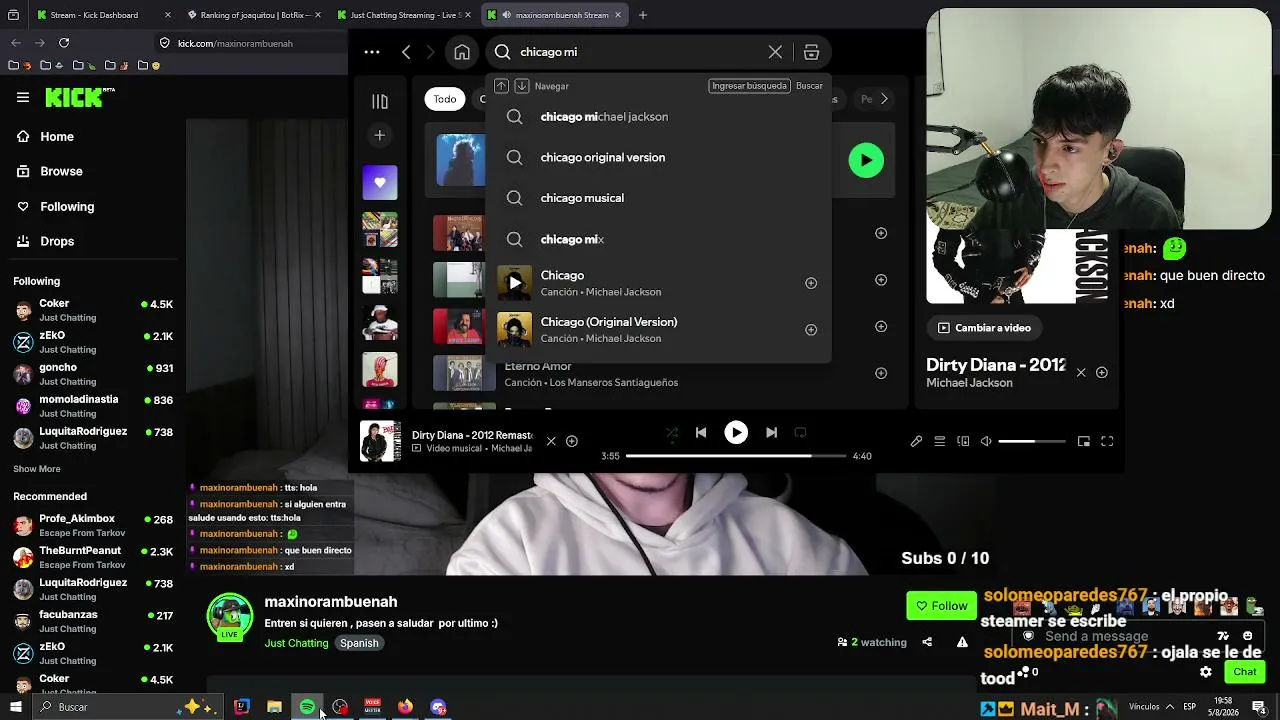Adjust the Spotify volume slider
The height and width of the screenshot is (720, 1280).
[x=1032, y=441]
